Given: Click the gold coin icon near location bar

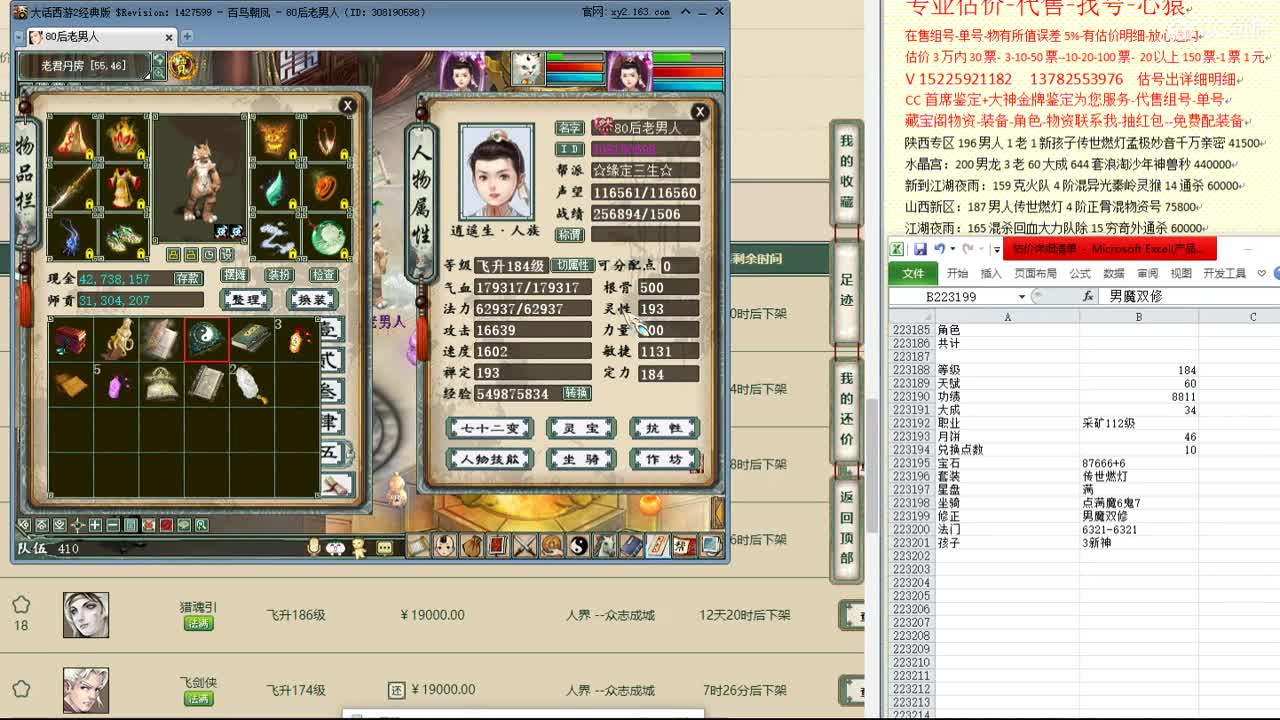Looking at the screenshot, I should [x=183, y=66].
